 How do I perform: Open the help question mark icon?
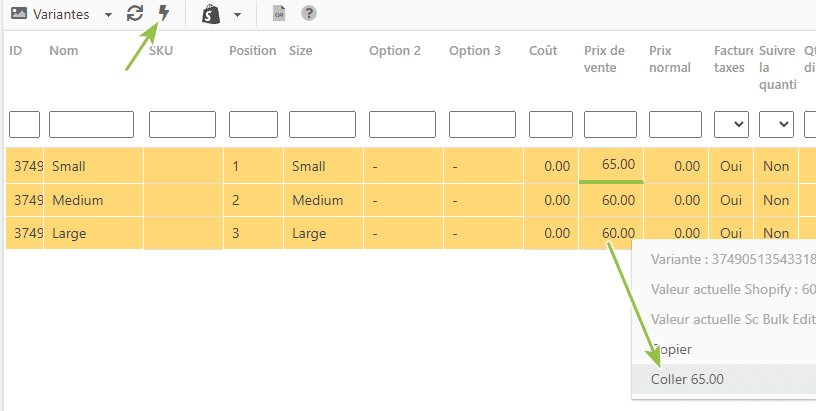click(309, 14)
